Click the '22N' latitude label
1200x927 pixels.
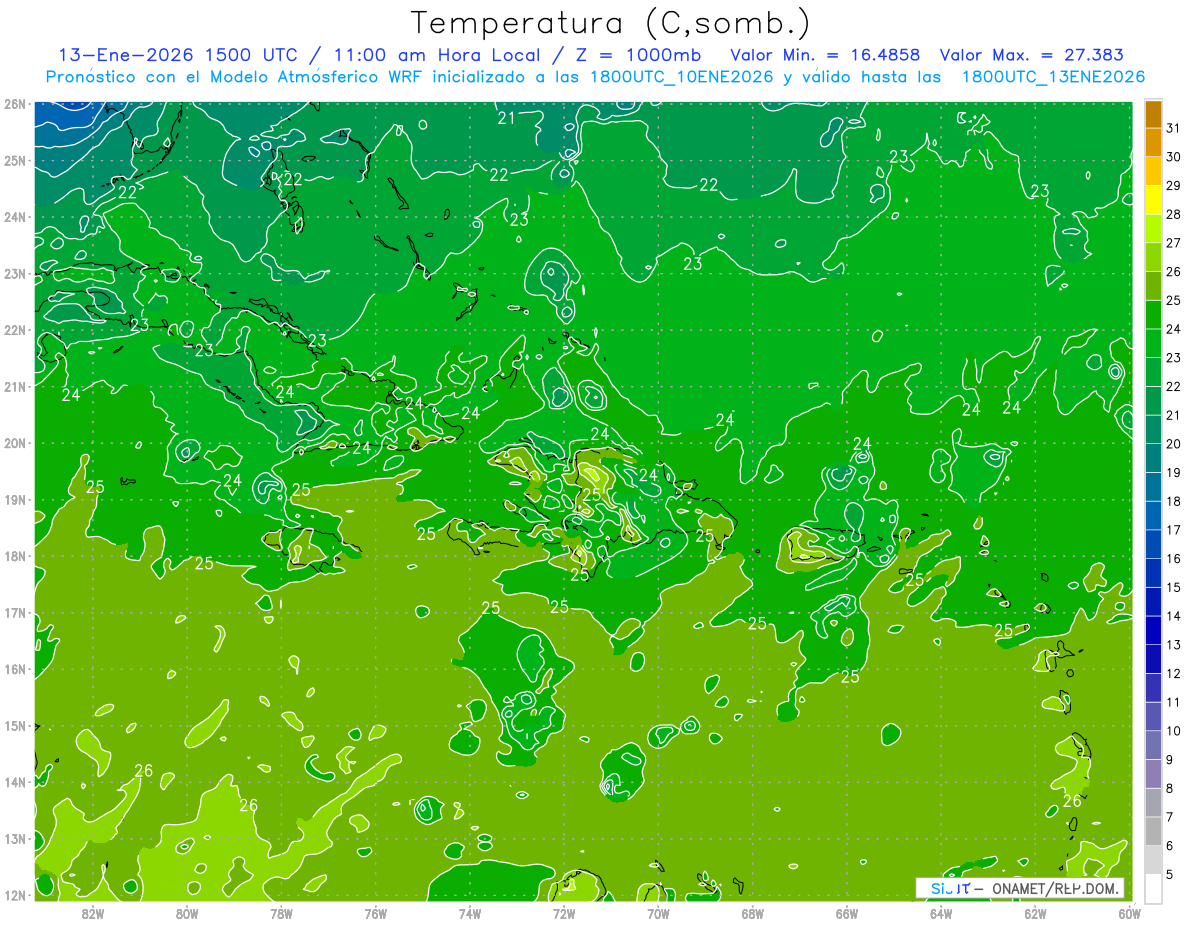[14, 329]
